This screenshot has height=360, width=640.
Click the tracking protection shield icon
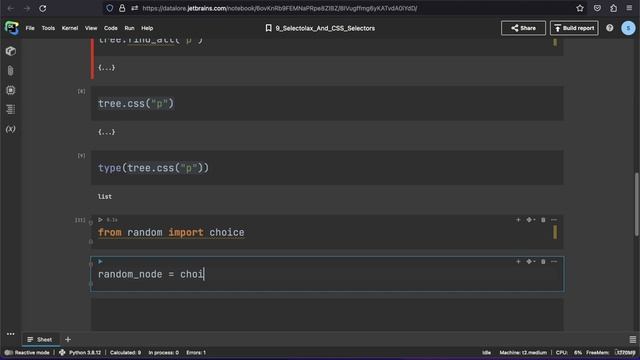[x=109, y=8]
